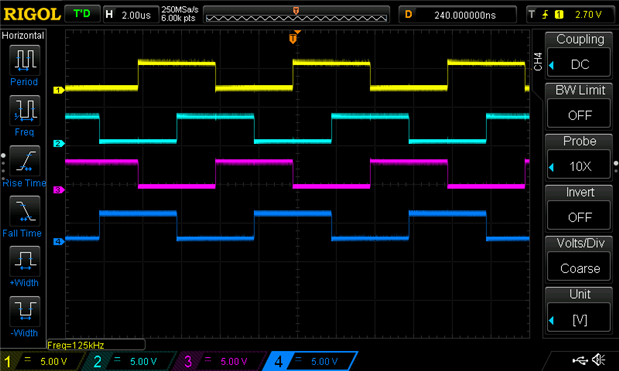Click the delay value 240.000000ns field
The image size is (619, 371).
(458, 15)
